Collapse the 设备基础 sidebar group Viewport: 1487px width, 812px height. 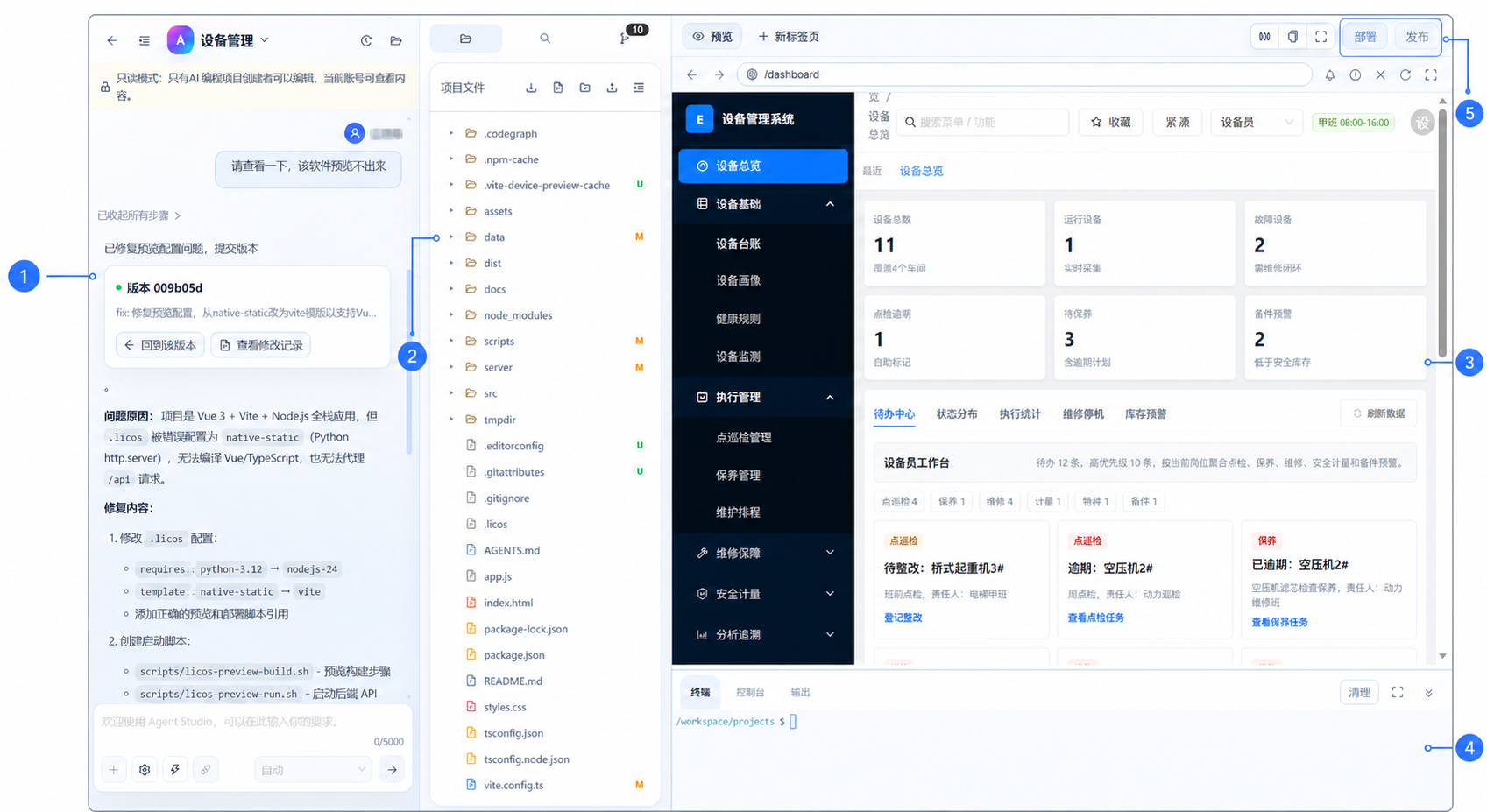tap(762, 204)
